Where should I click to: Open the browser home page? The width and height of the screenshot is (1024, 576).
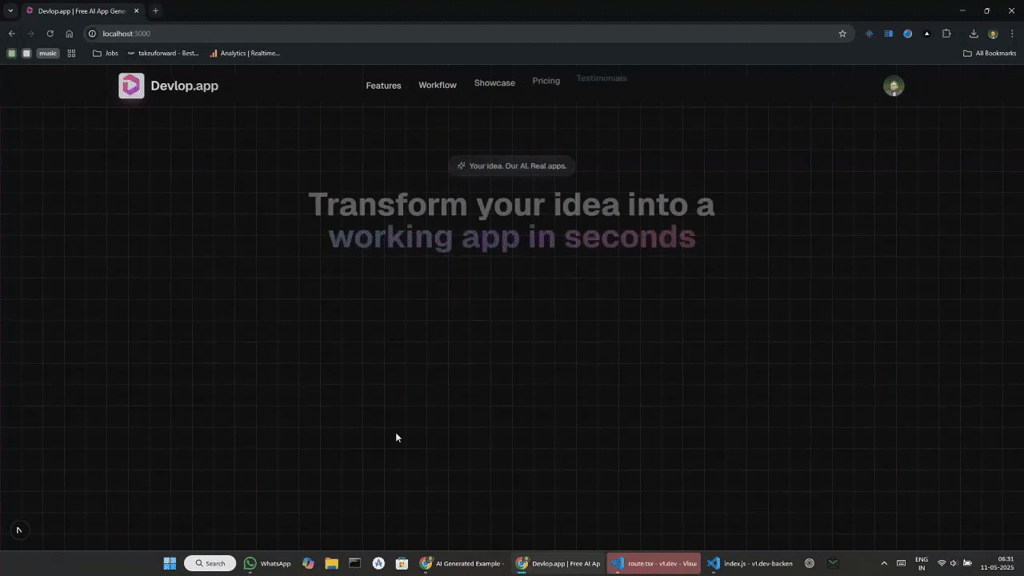69,34
